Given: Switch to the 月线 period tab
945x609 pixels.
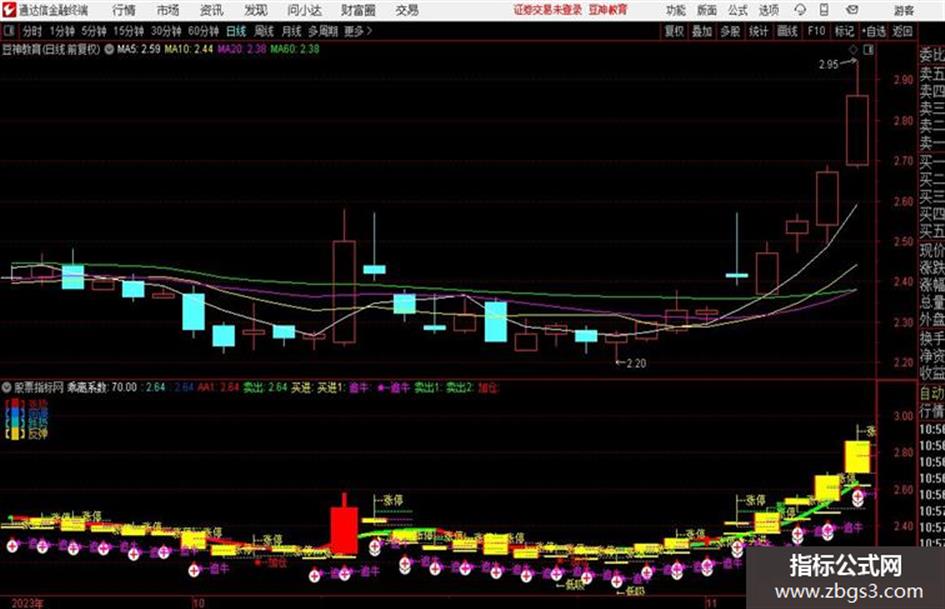Looking at the screenshot, I should [x=292, y=31].
